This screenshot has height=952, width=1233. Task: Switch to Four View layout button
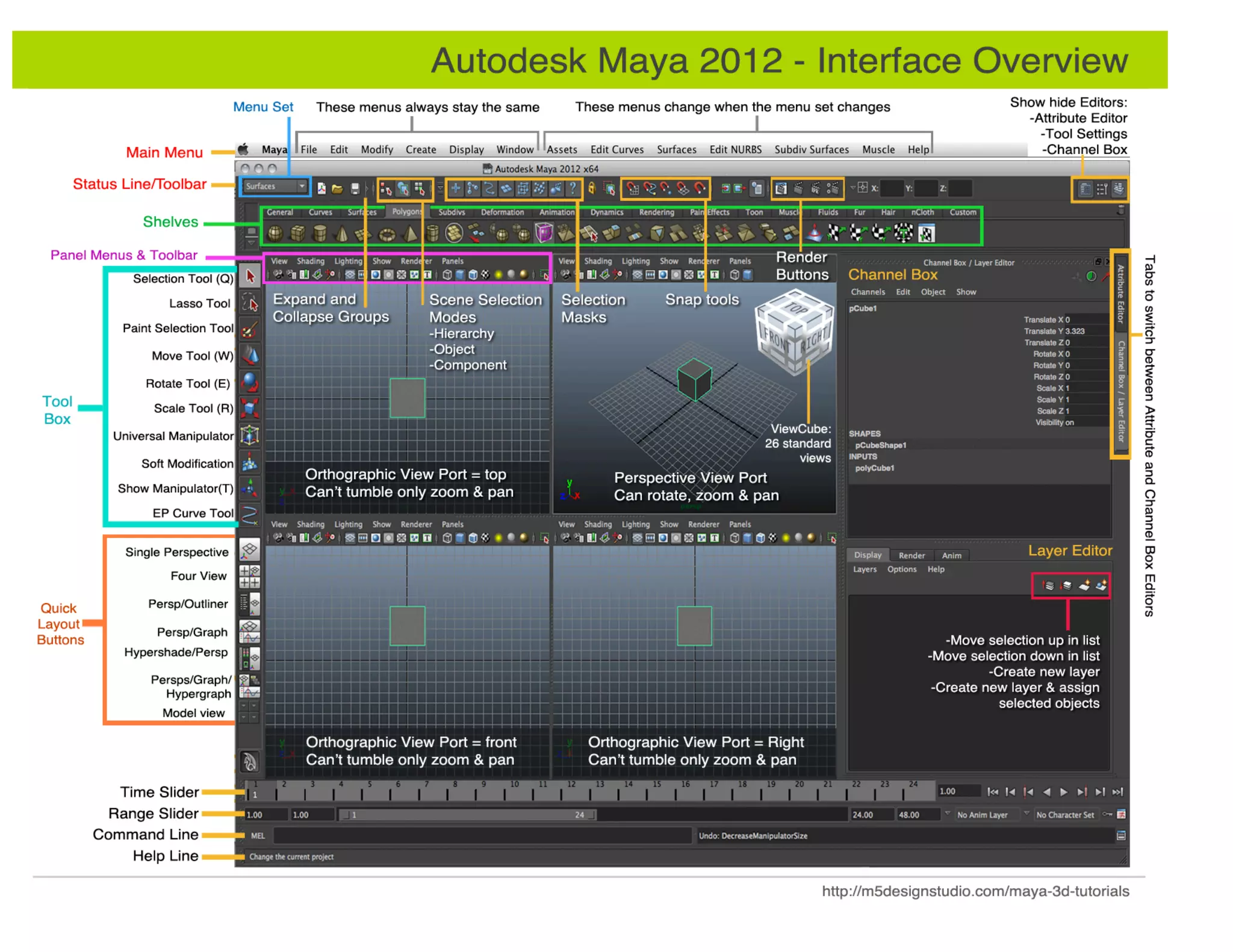coord(250,576)
